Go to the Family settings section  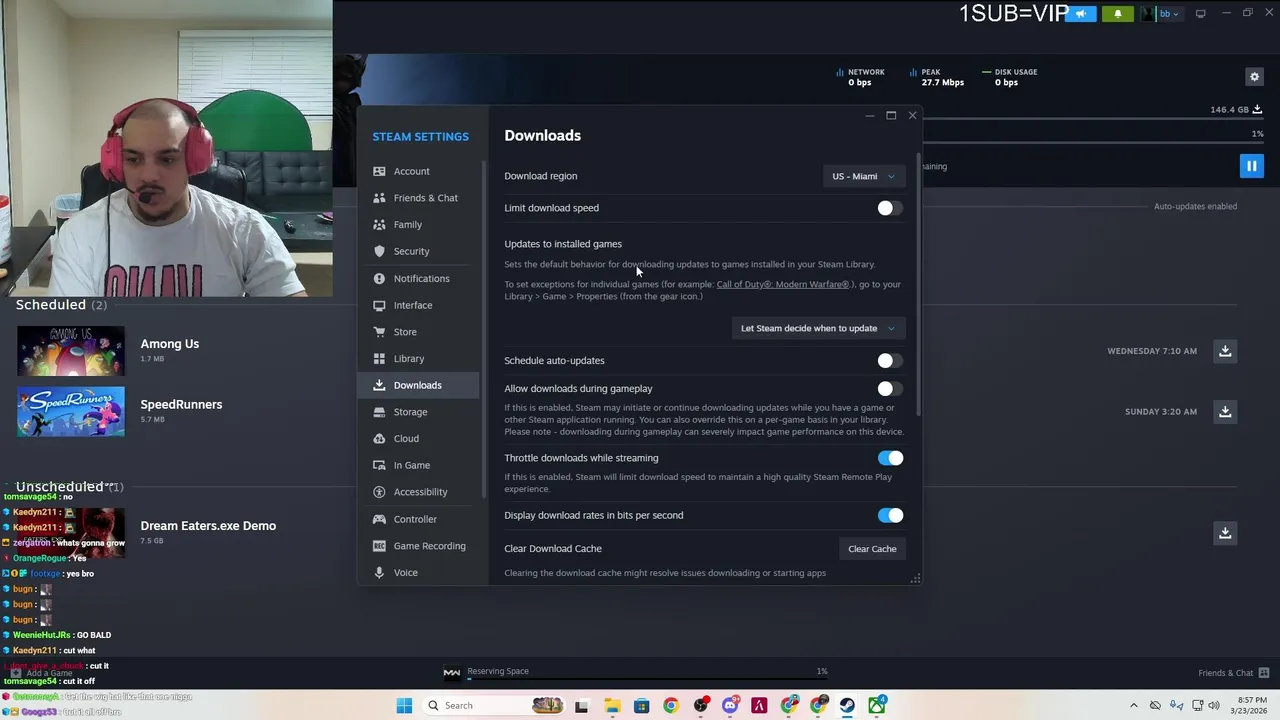[x=418, y=225]
